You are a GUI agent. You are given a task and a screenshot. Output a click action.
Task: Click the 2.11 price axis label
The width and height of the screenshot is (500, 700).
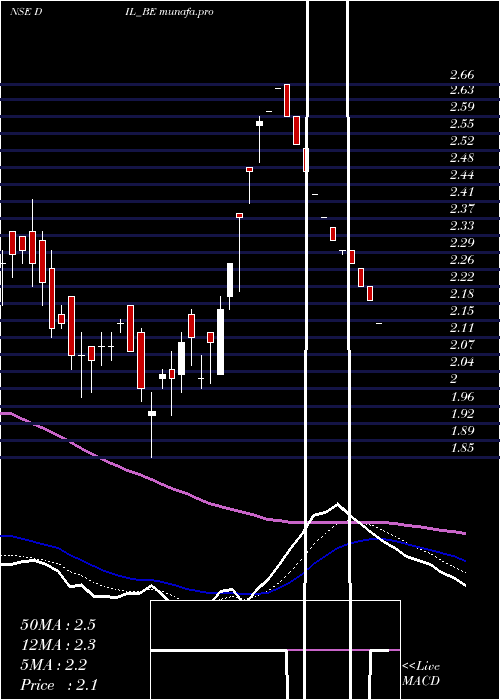[462, 328]
